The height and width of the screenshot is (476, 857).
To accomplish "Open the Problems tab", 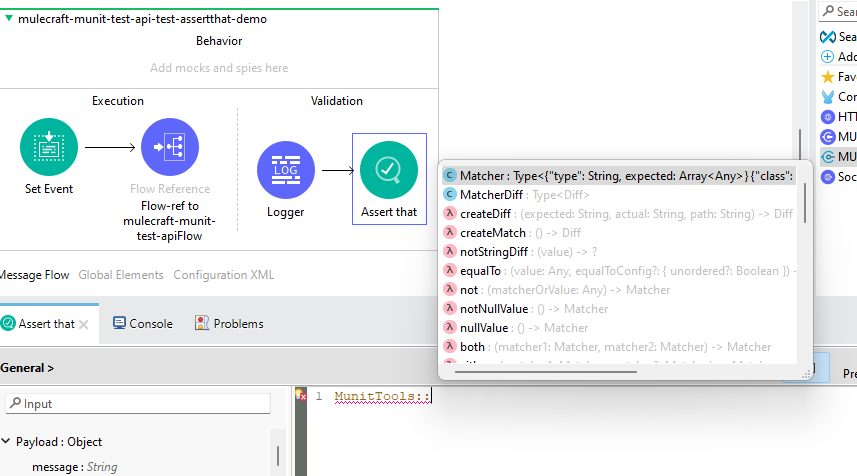I will pos(229,324).
